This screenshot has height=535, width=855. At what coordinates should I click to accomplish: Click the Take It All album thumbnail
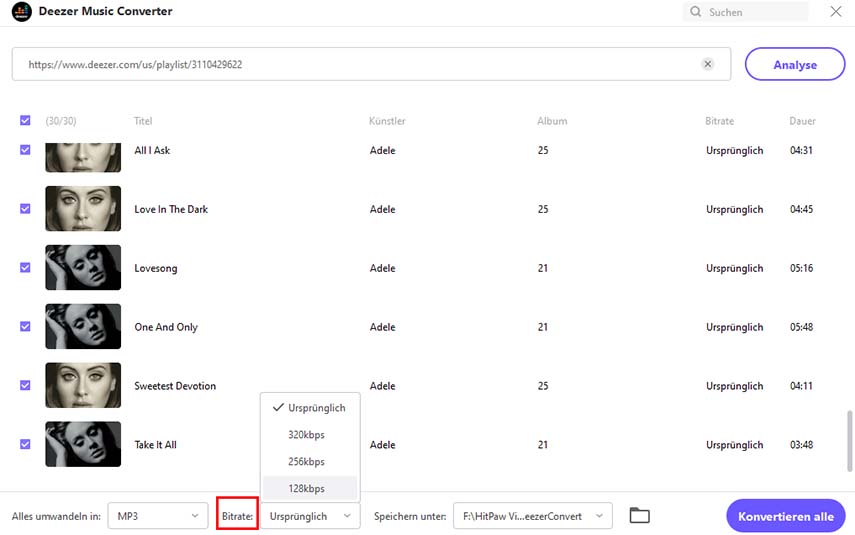click(x=83, y=444)
